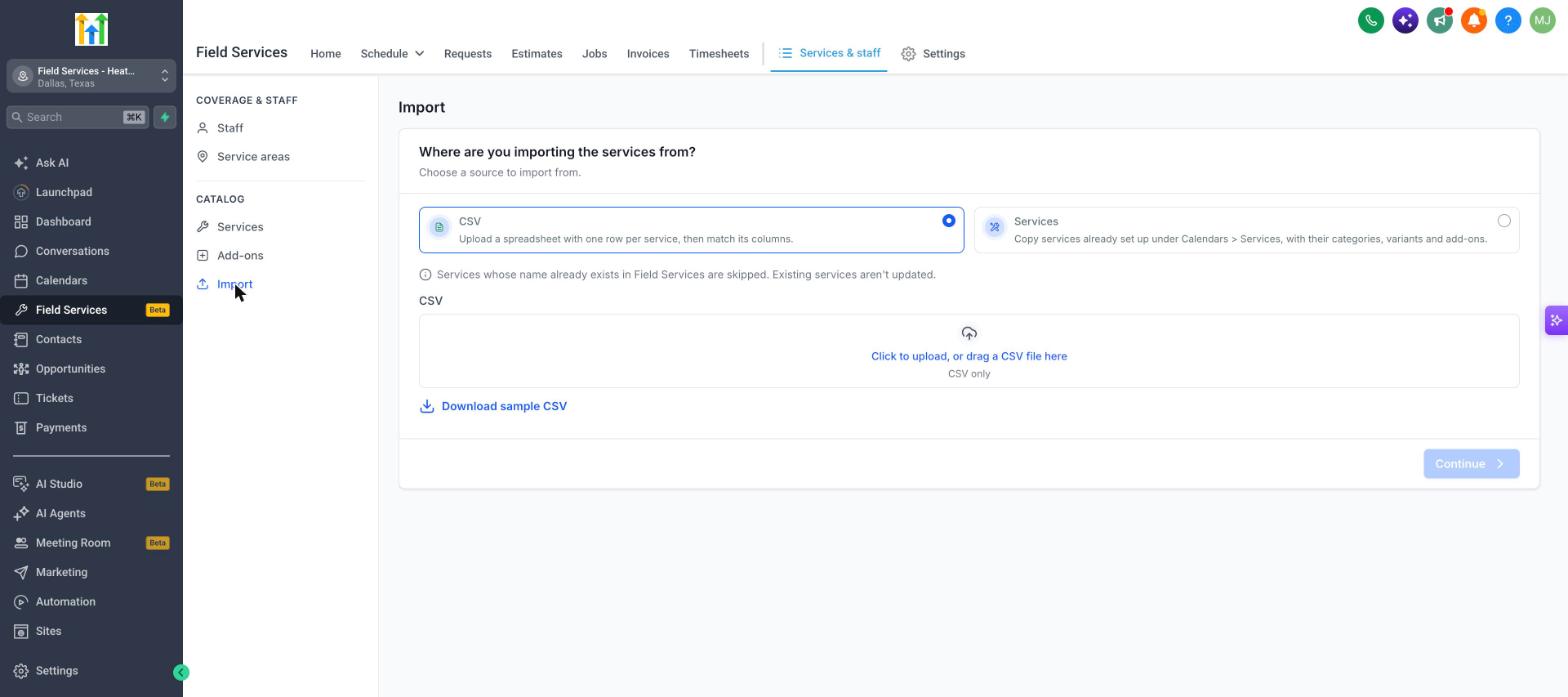Open the Requests tab

pos(467,54)
